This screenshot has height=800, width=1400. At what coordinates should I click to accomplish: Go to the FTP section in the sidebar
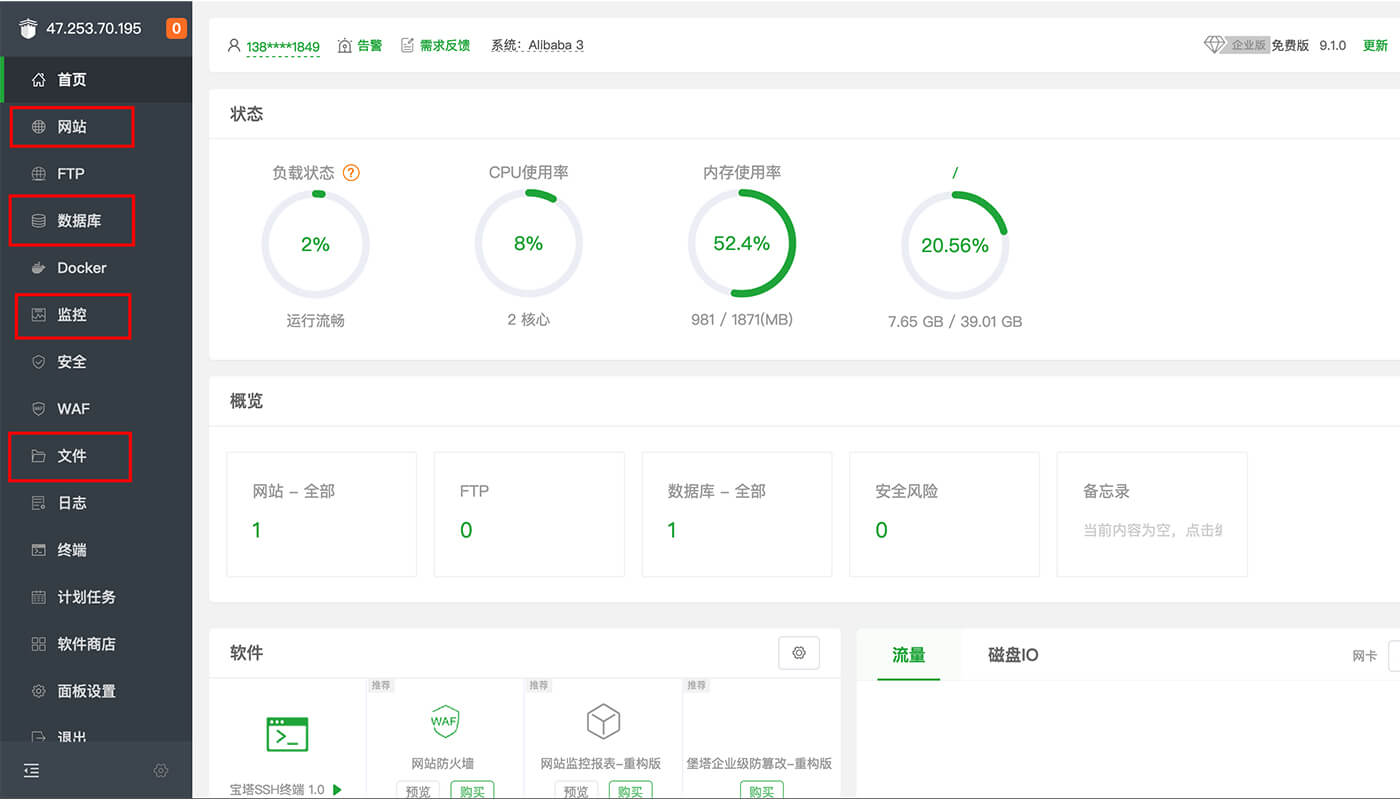[96, 174]
